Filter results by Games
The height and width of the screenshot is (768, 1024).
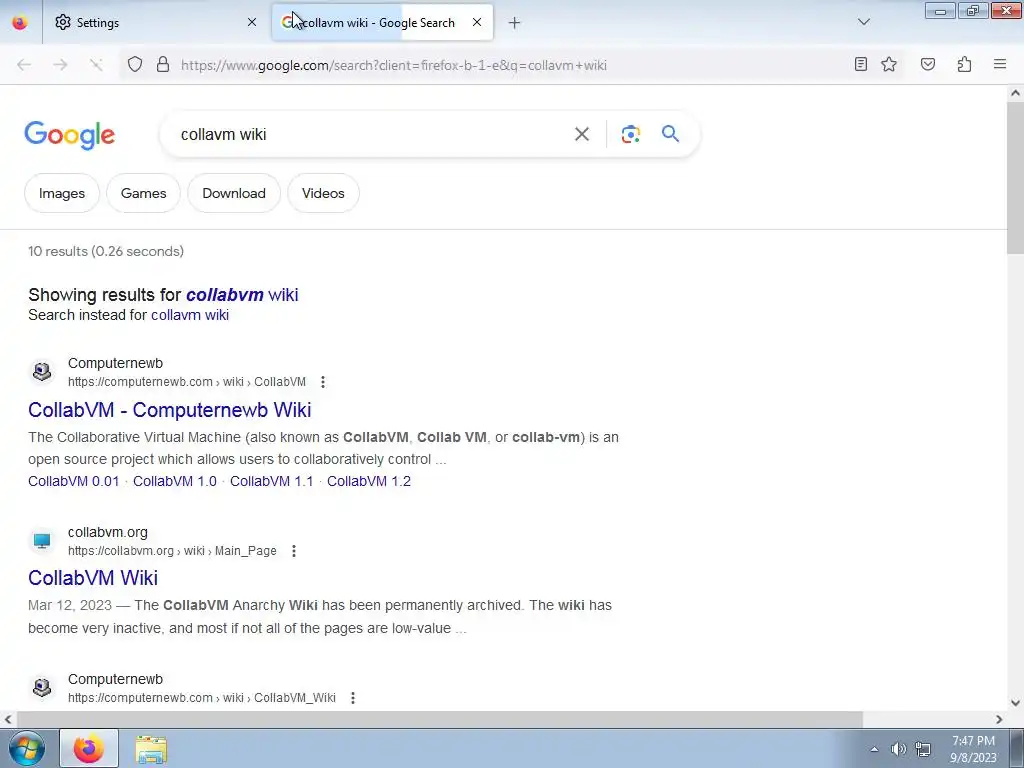144,193
